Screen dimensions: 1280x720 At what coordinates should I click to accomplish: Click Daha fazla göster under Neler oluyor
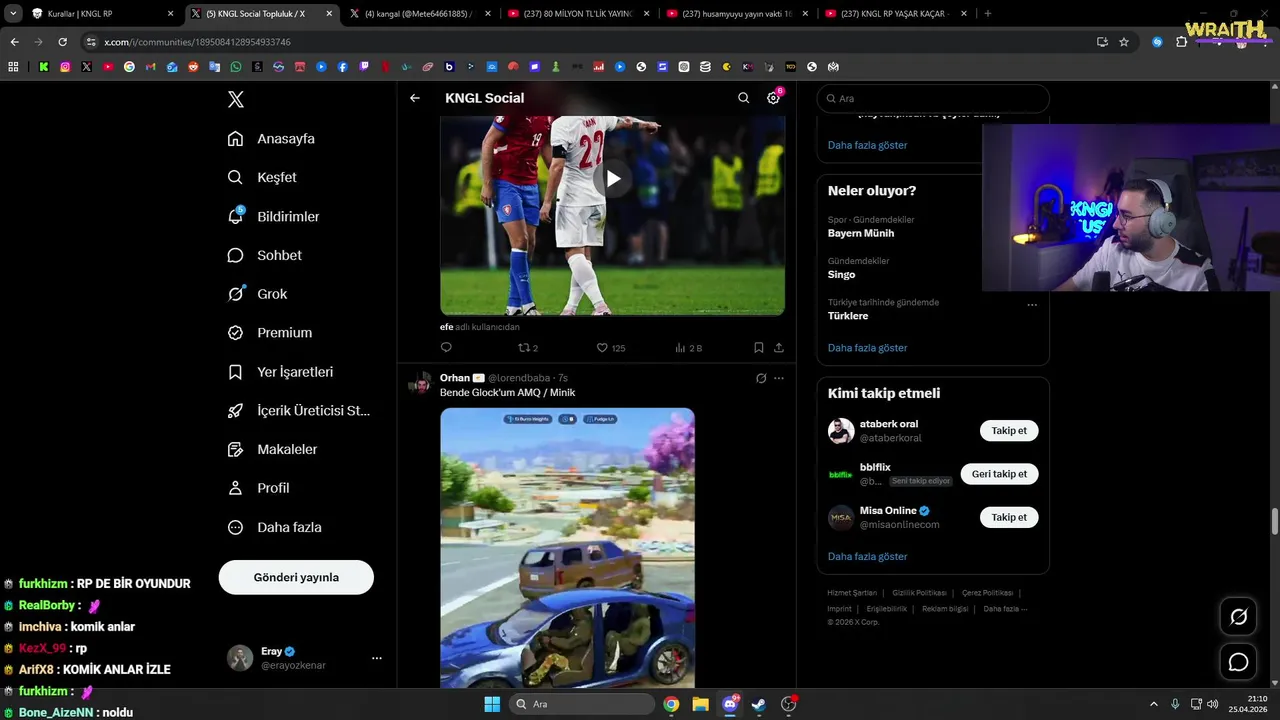[867, 348]
